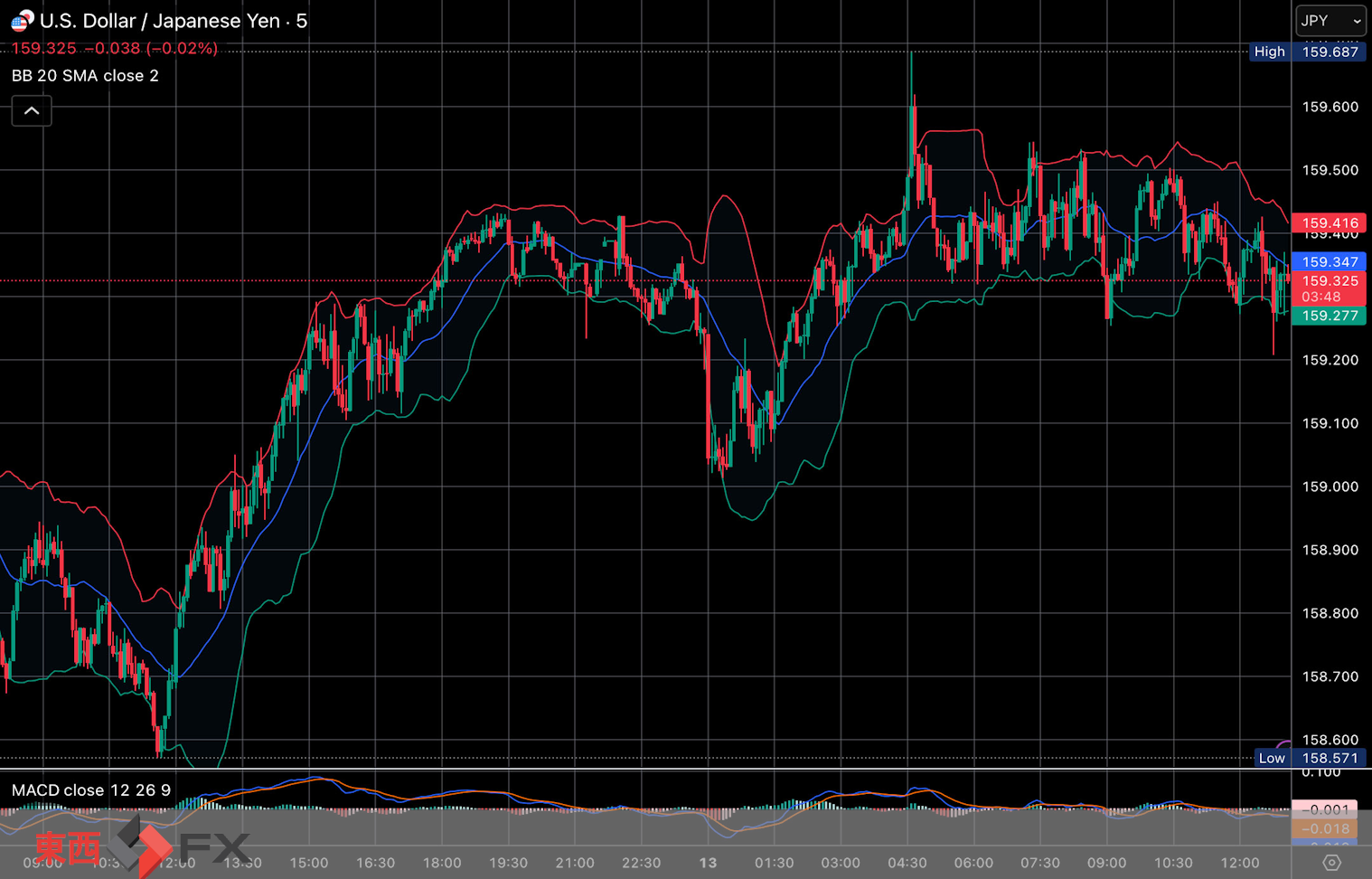Open the JPY currency dropdown
The image size is (1372, 879).
[x=1330, y=21]
